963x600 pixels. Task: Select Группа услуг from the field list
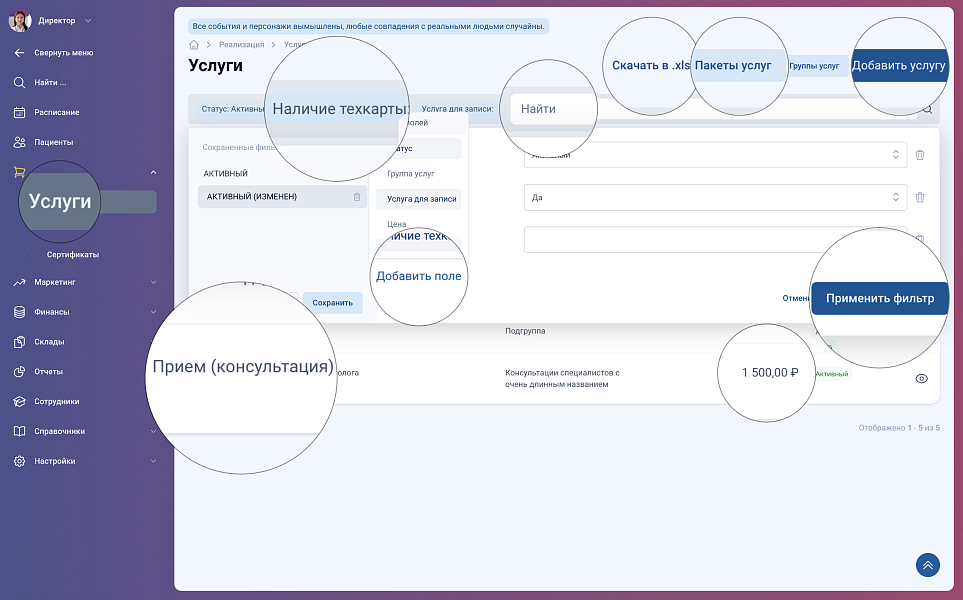pyautogui.click(x=410, y=174)
